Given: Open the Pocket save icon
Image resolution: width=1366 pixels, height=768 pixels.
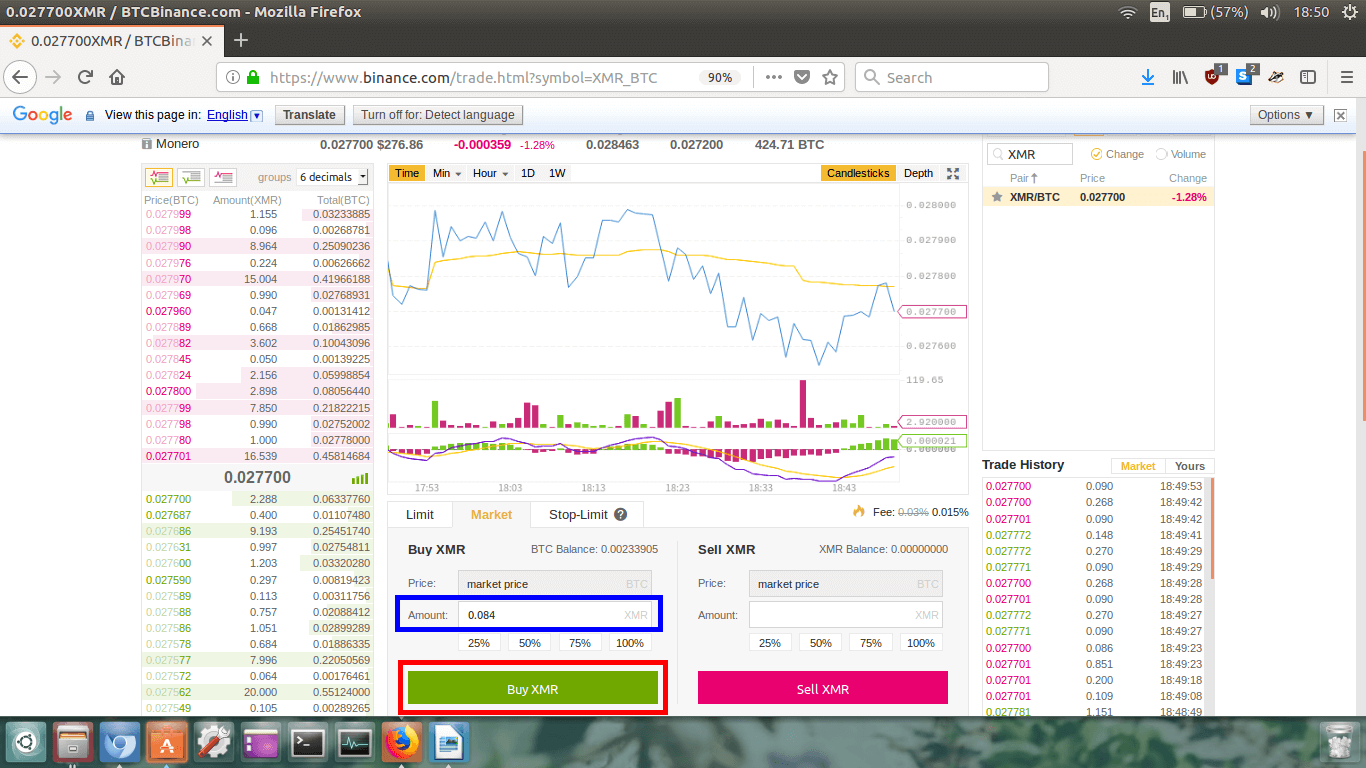Looking at the screenshot, I should (801, 77).
